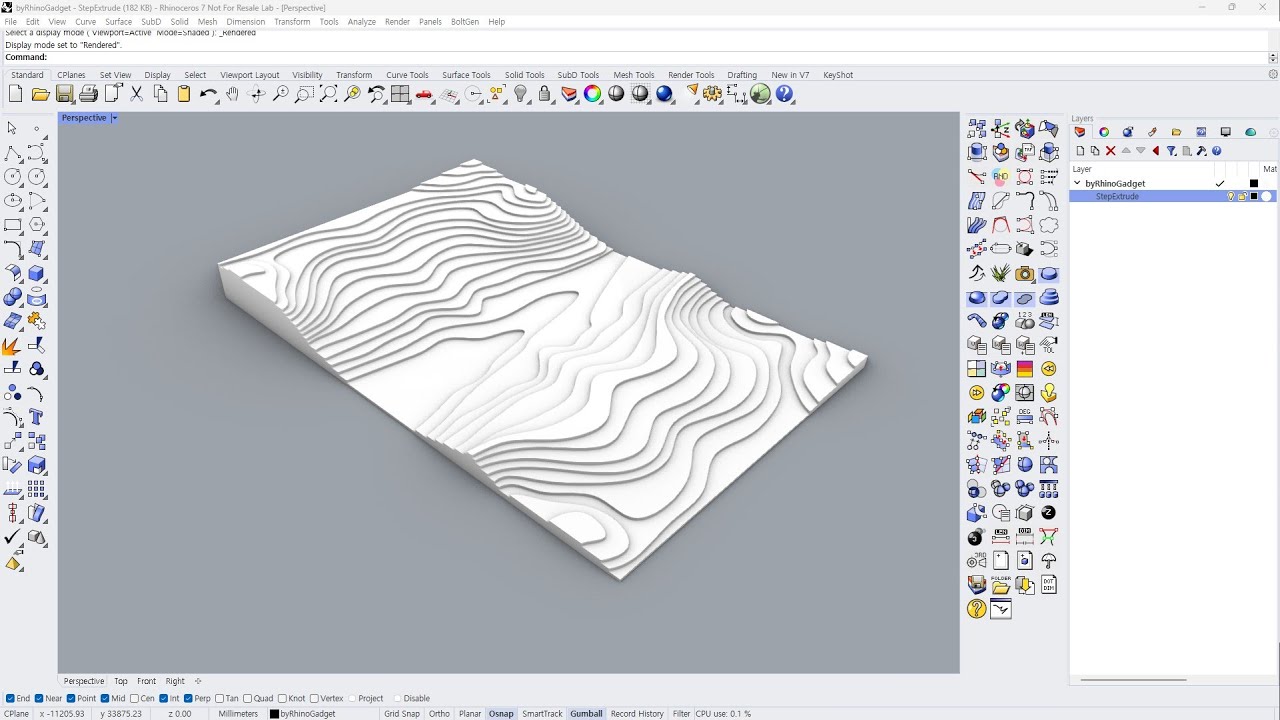Switch to the Front viewport tab

(146, 681)
